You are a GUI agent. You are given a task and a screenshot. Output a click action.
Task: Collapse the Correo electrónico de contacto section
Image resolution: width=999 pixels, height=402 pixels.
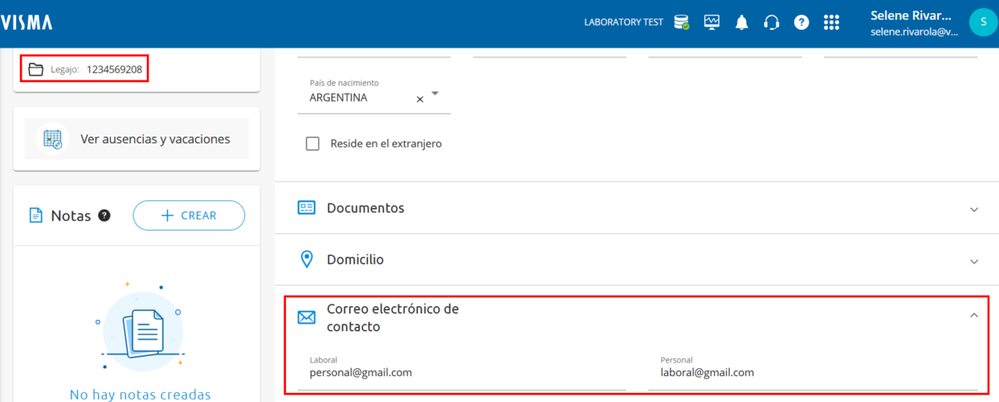coord(974,316)
